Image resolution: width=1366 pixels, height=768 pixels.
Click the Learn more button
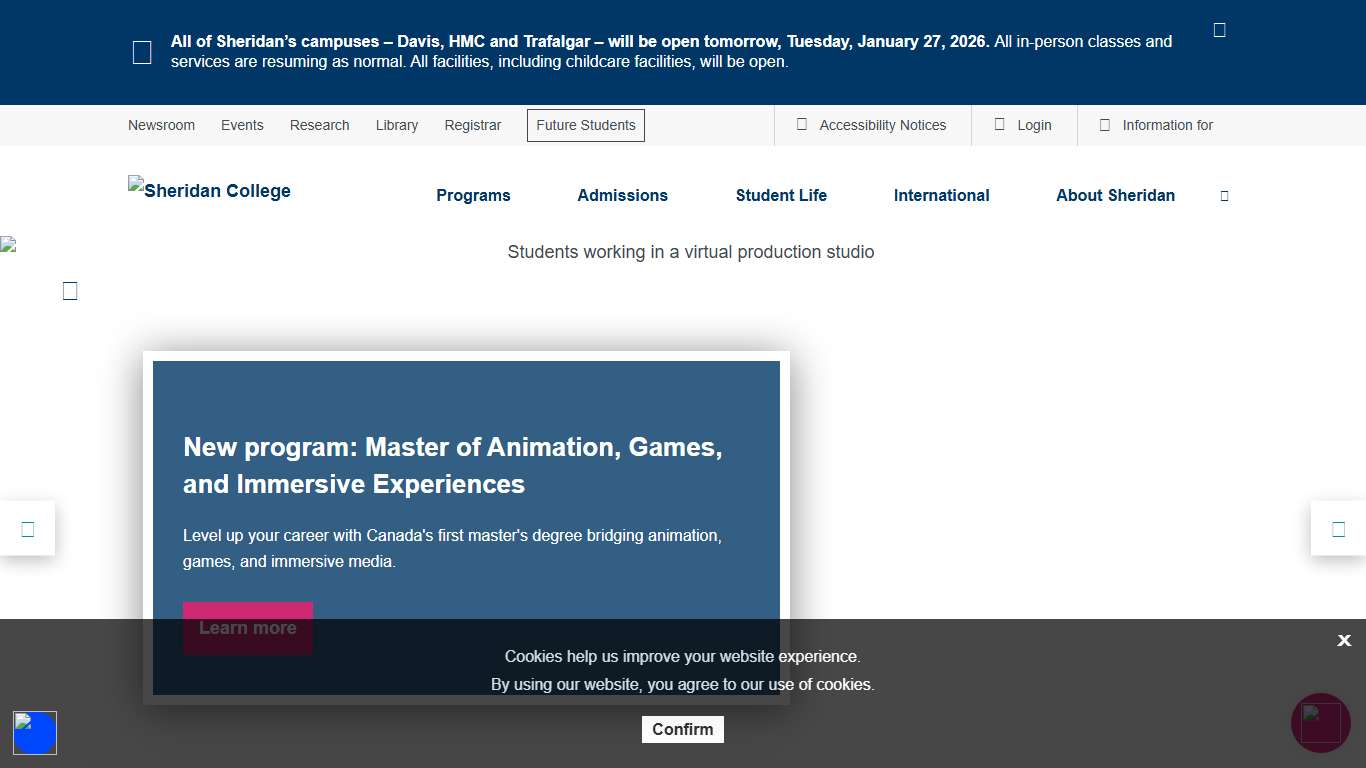point(247,628)
